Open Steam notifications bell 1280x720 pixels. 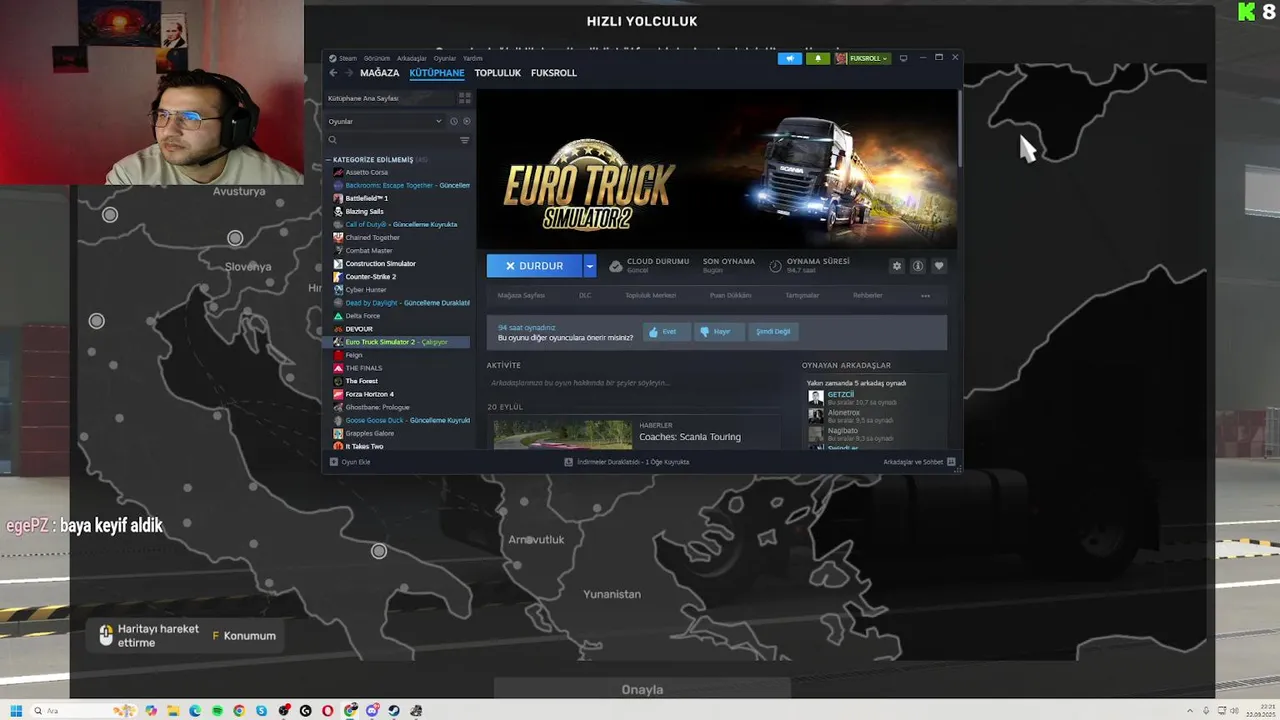click(x=818, y=58)
